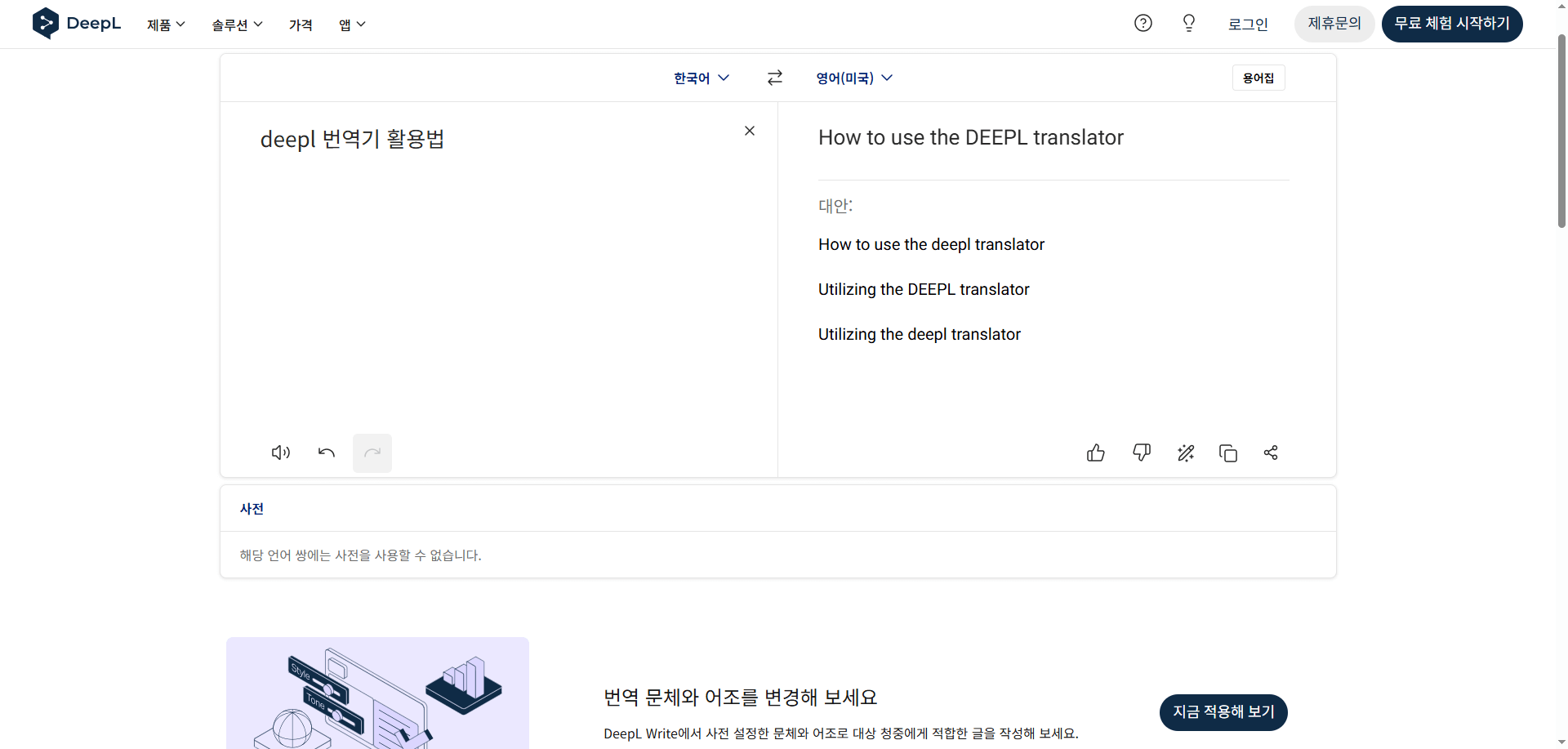Open help via the question mark icon

coord(1143,23)
